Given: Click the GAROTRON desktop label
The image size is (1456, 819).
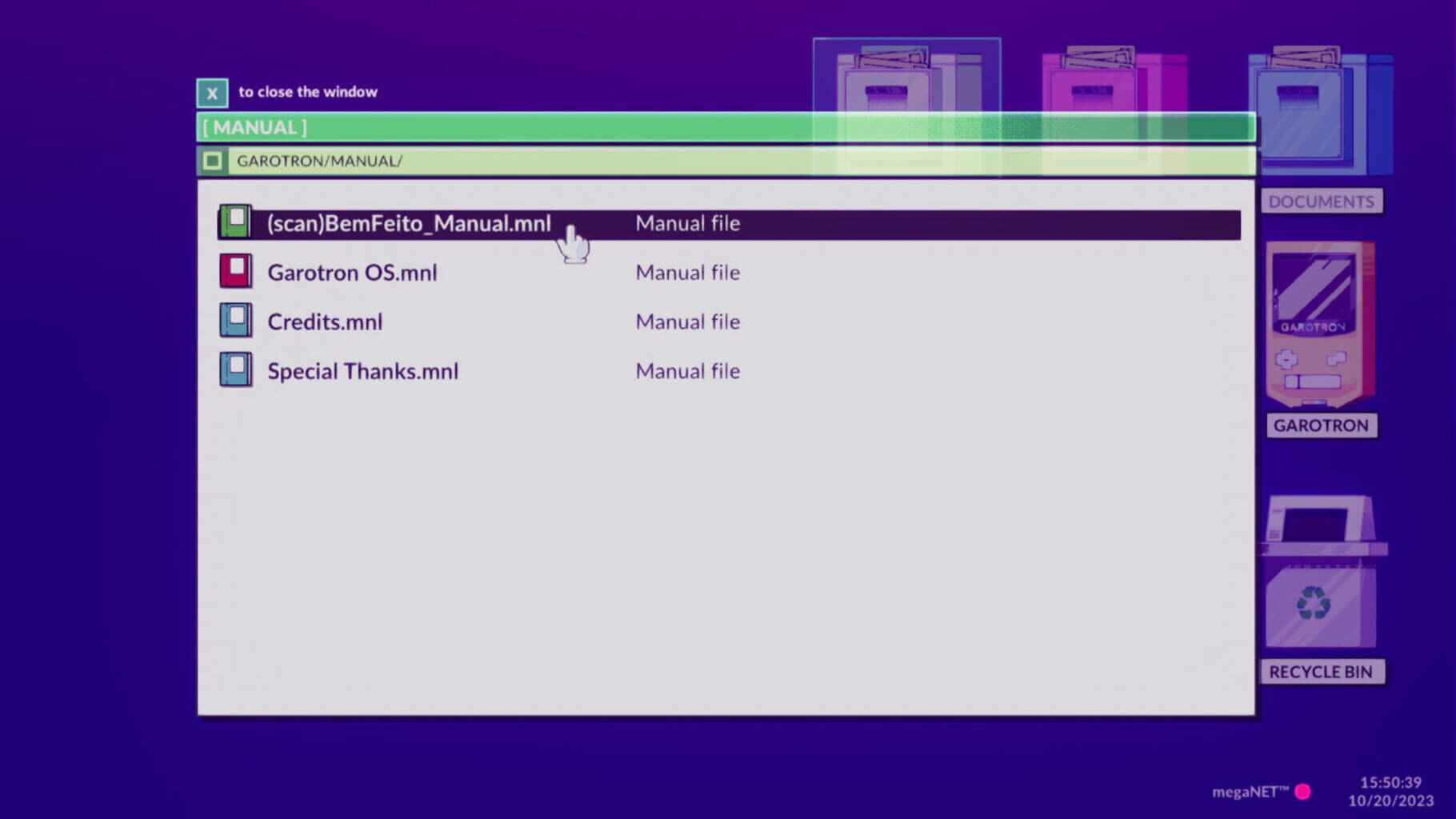Looking at the screenshot, I should tap(1320, 425).
